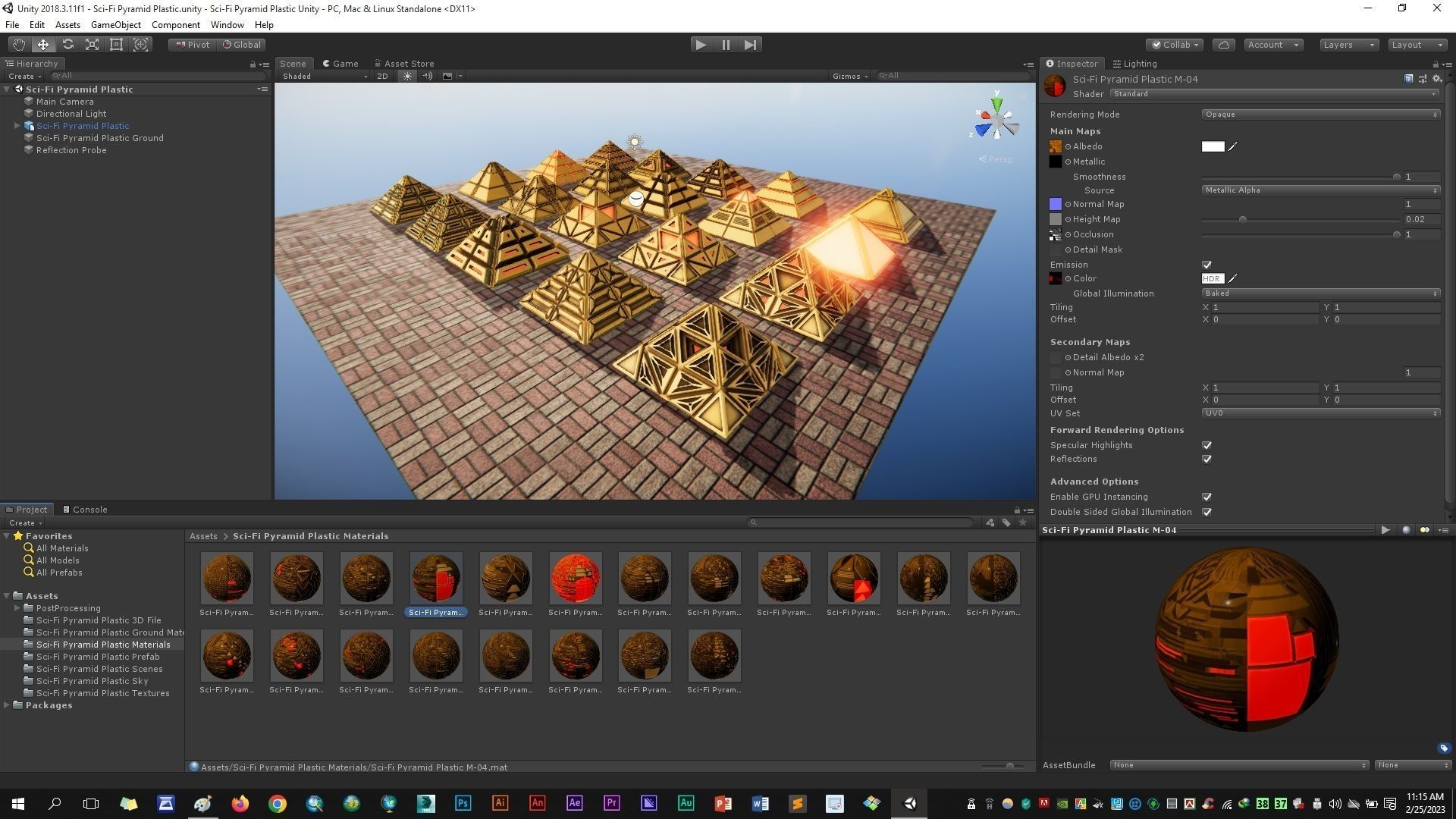Toggle the Emission checkbox
The image size is (1456, 819).
point(1207,265)
